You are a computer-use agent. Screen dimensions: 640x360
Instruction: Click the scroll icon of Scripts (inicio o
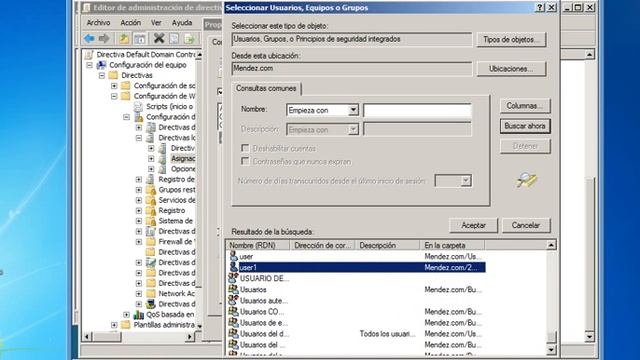[138, 107]
